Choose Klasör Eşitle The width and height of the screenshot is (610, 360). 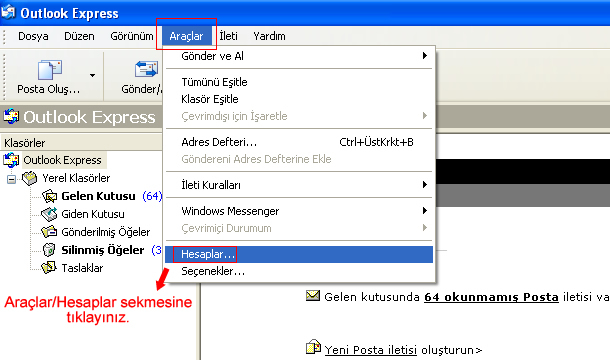(x=299, y=99)
